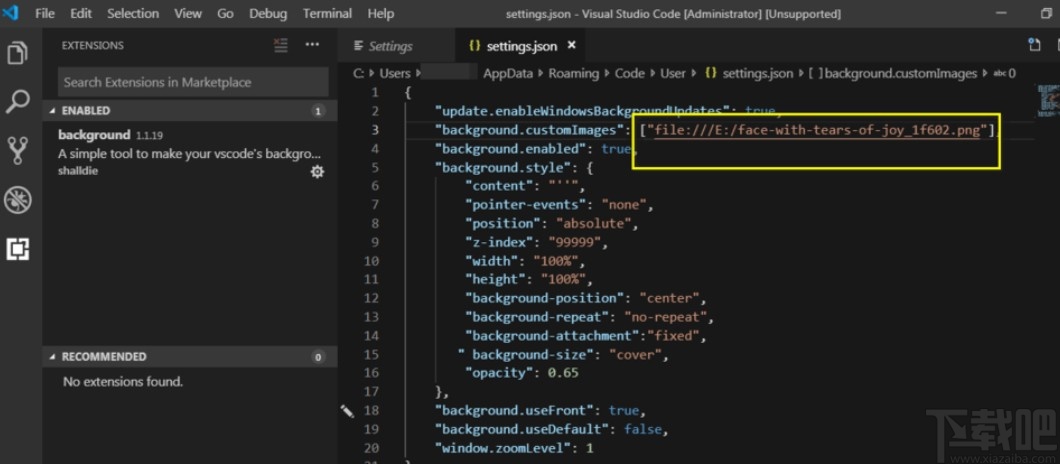Open the Debug menu
The height and width of the screenshot is (464, 1060).
[268, 14]
